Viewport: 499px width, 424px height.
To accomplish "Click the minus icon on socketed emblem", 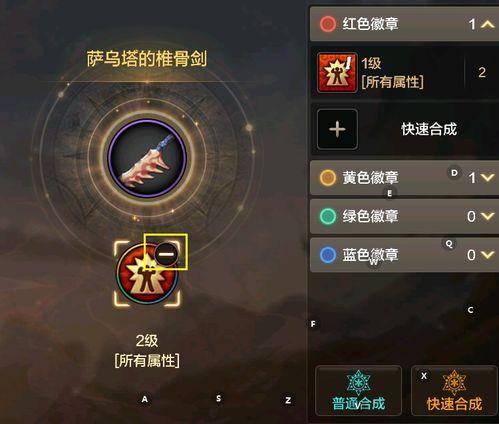I will [x=166, y=255].
